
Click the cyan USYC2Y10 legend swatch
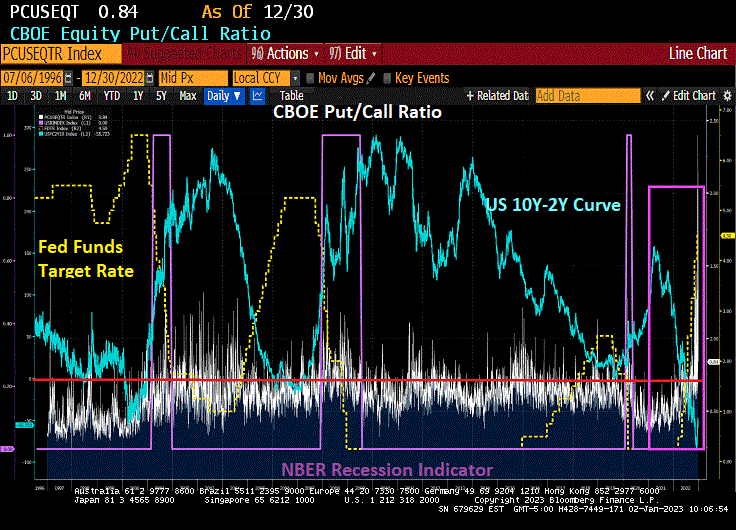click(41, 135)
